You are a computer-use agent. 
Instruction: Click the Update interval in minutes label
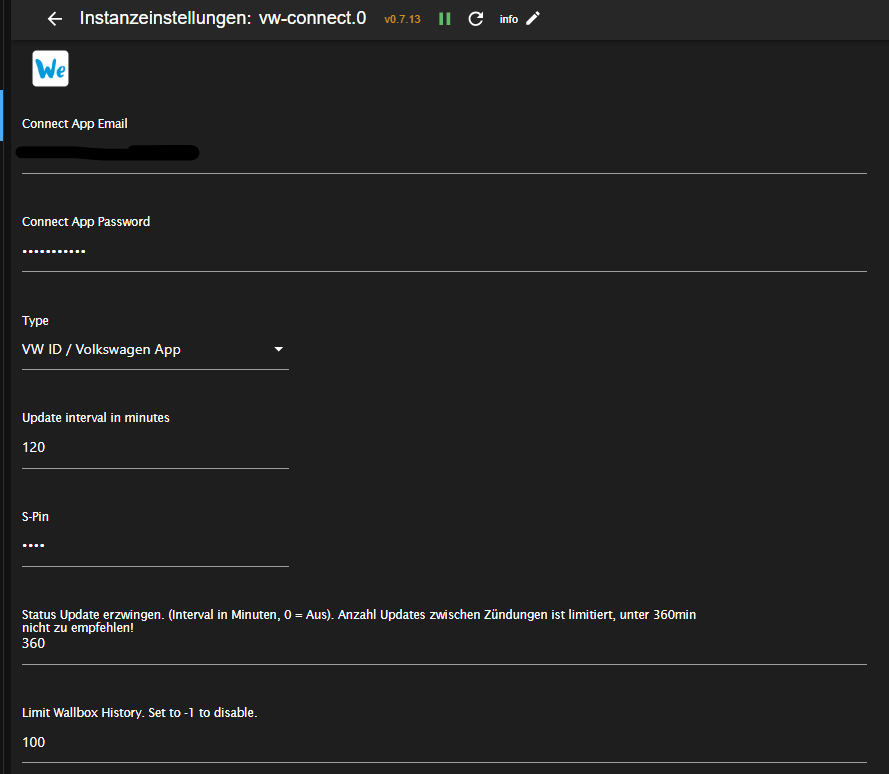point(96,418)
